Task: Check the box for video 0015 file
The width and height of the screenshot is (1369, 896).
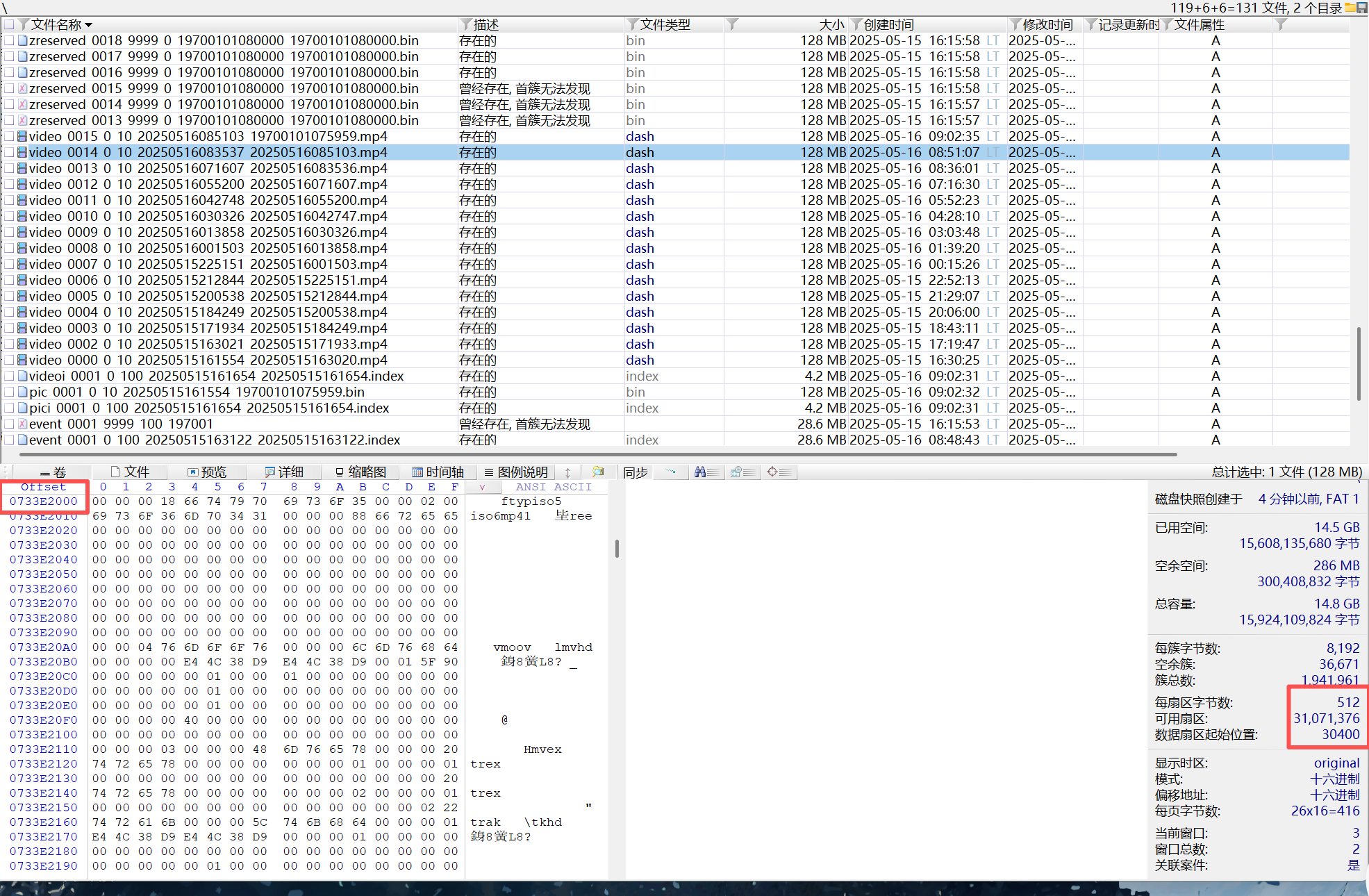Action: tap(9, 137)
